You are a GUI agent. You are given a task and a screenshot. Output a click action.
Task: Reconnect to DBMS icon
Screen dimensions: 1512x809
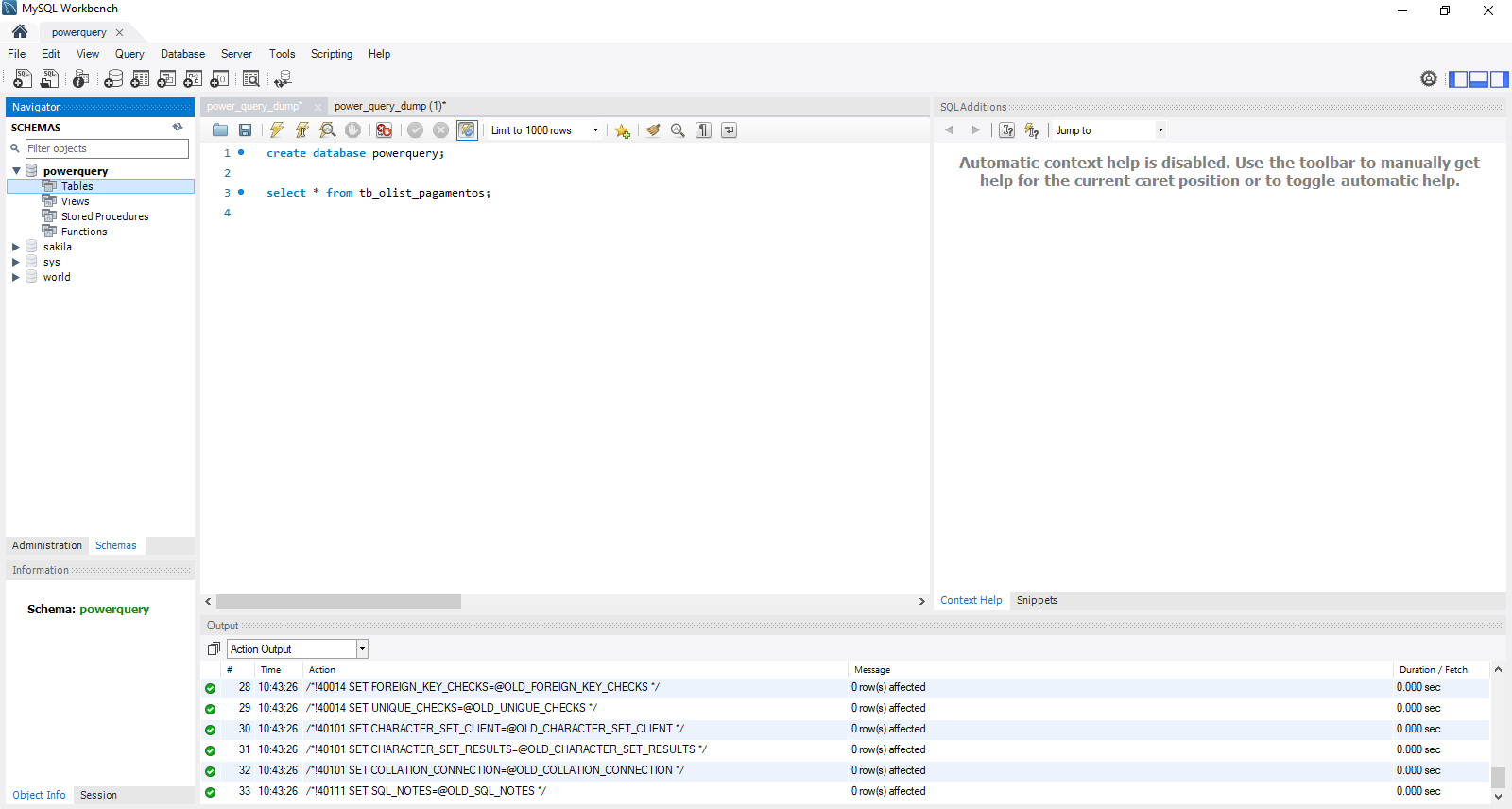pyautogui.click(x=283, y=79)
